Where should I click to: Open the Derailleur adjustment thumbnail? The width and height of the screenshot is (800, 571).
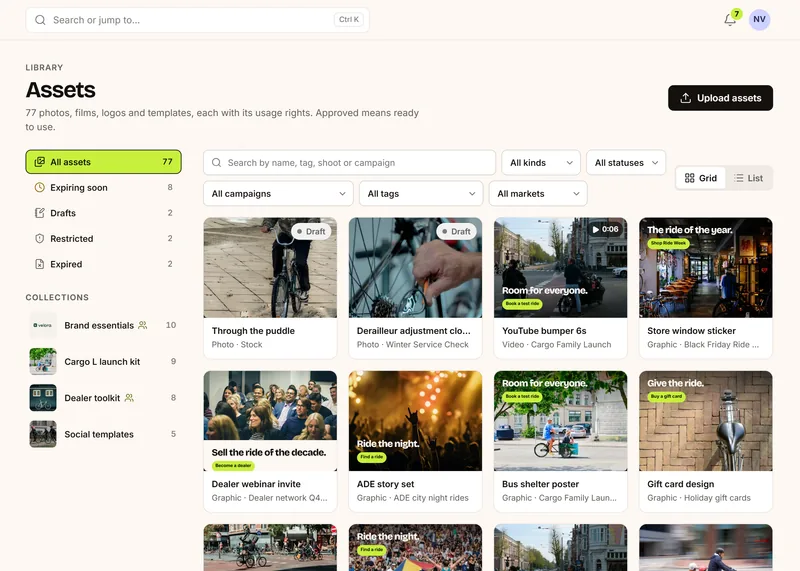point(415,268)
